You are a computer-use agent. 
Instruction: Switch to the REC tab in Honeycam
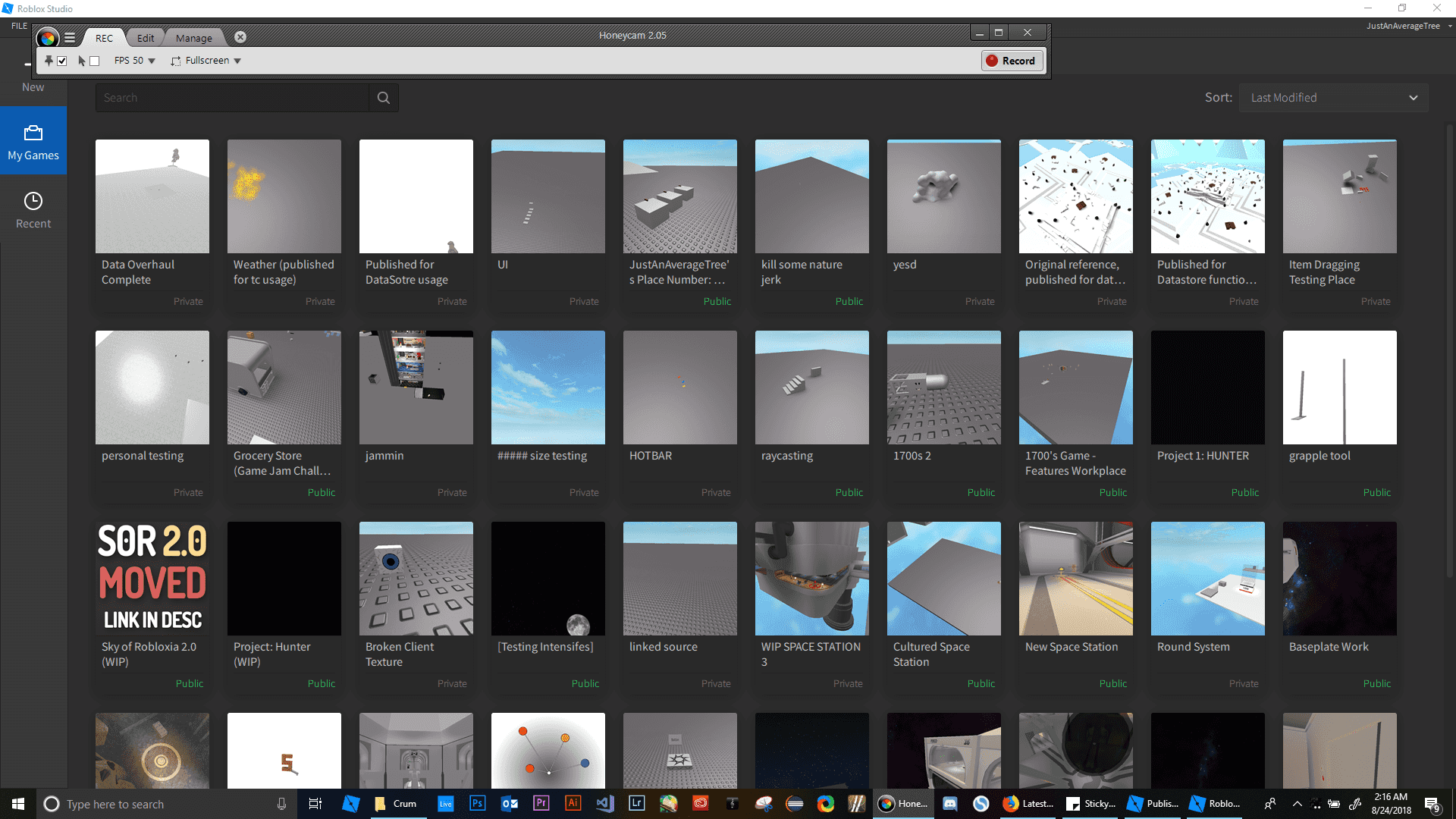pyautogui.click(x=104, y=38)
